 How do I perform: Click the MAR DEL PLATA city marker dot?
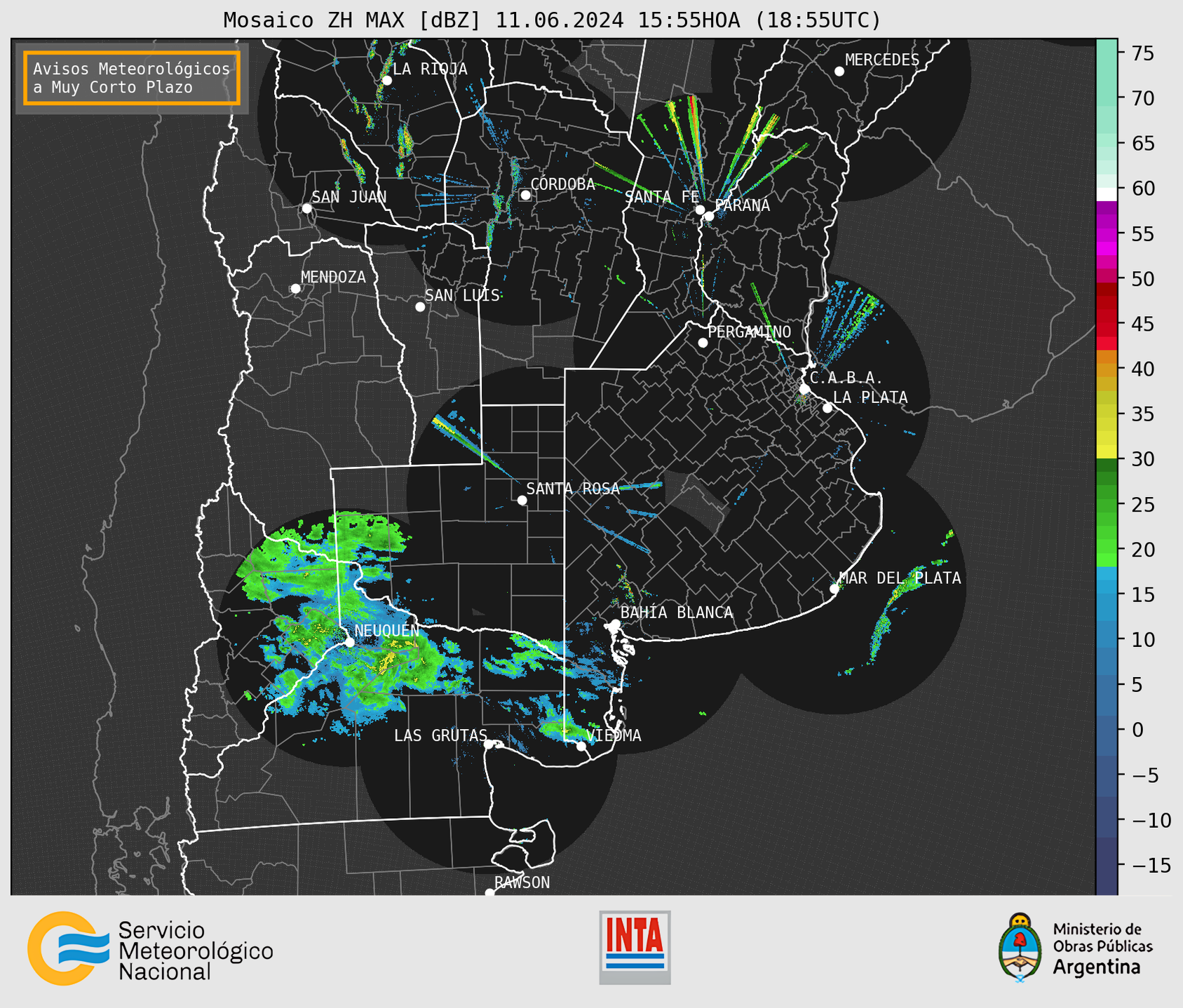tap(834, 589)
